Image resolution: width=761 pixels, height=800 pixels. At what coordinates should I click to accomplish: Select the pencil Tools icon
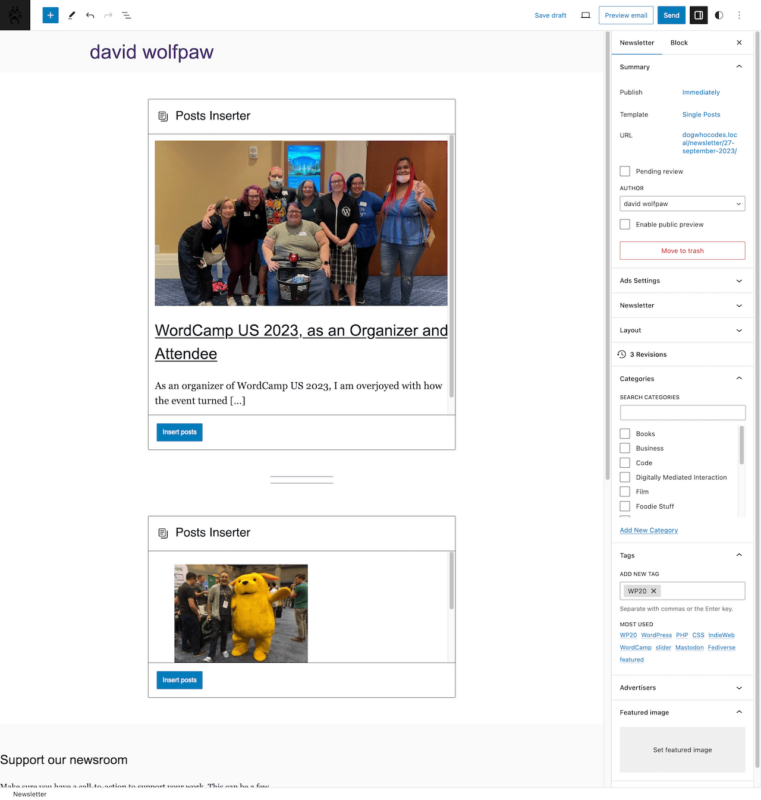pyautogui.click(x=72, y=15)
